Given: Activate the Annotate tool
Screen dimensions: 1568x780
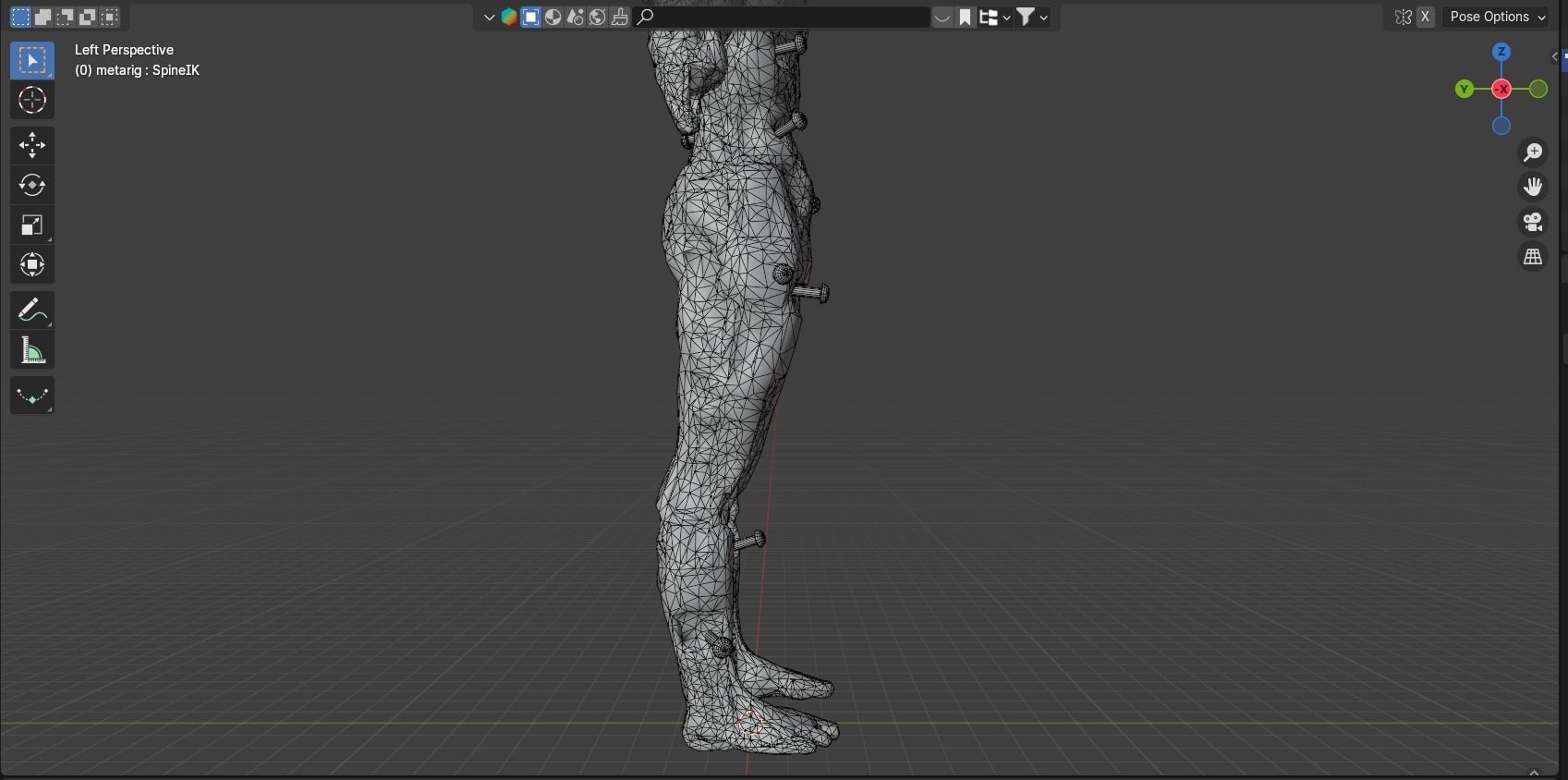Looking at the screenshot, I should [x=32, y=311].
